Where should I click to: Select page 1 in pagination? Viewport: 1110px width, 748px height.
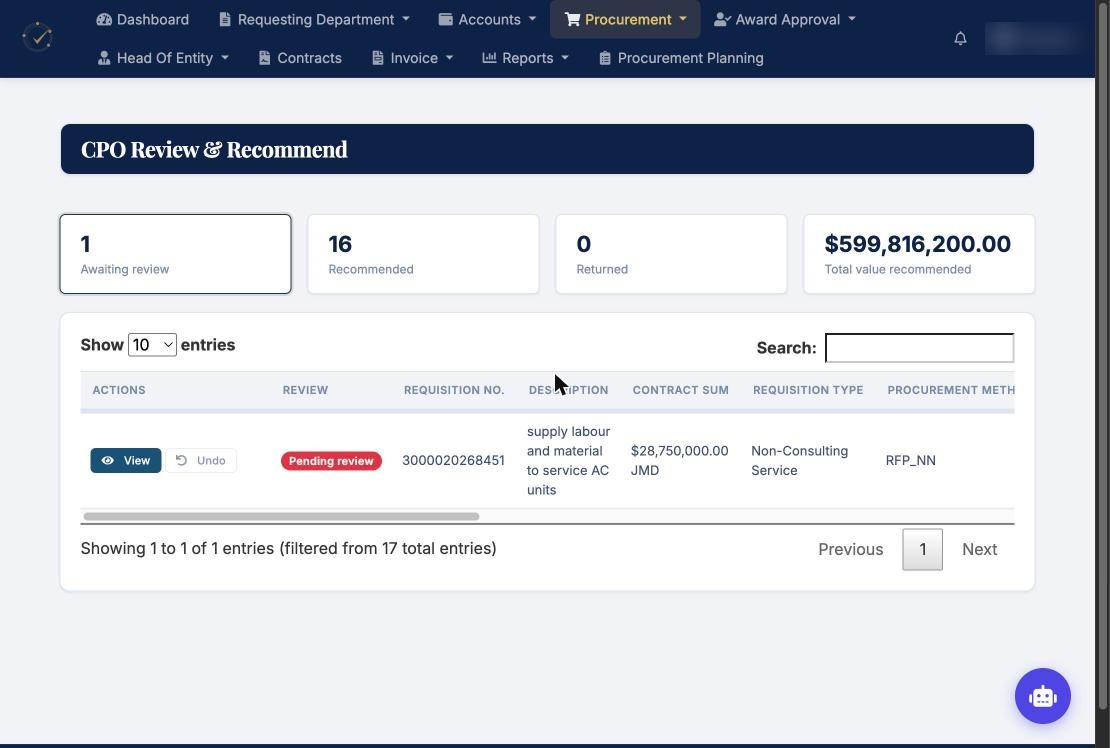point(922,549)
